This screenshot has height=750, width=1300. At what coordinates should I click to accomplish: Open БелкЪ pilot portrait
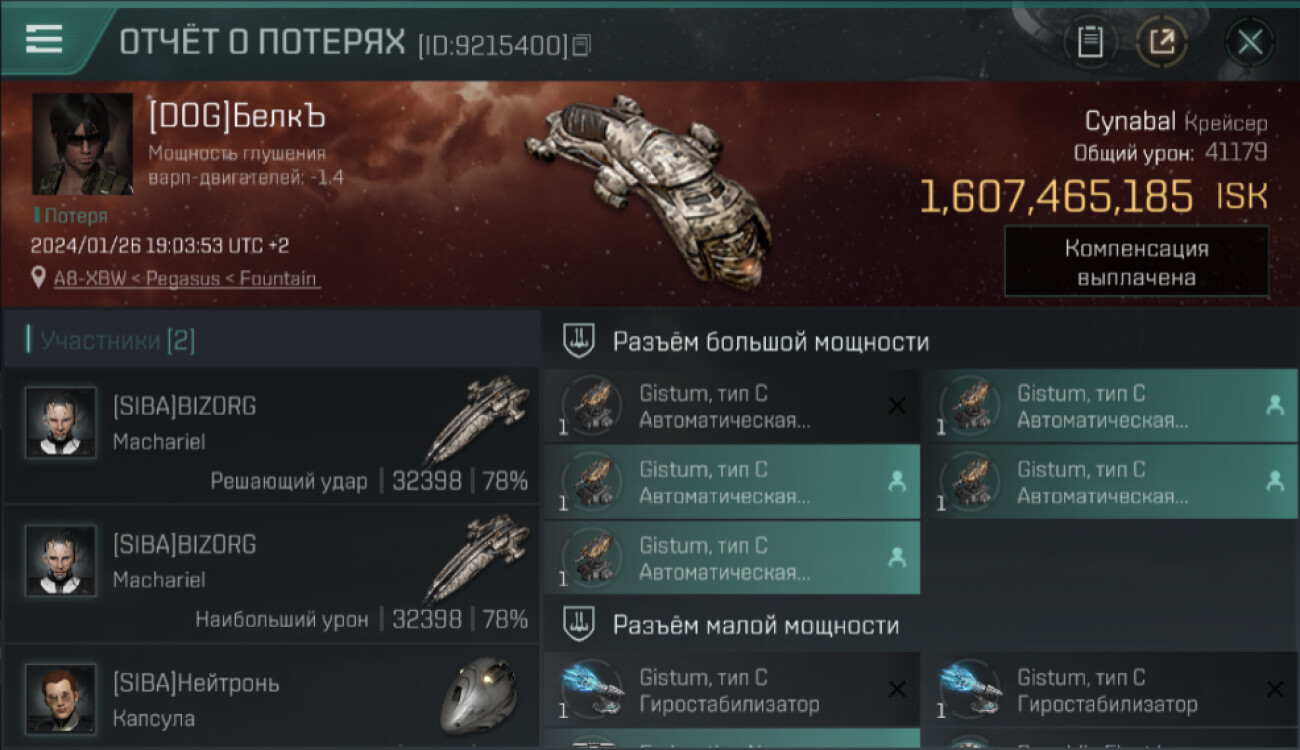tap(82, 144)
